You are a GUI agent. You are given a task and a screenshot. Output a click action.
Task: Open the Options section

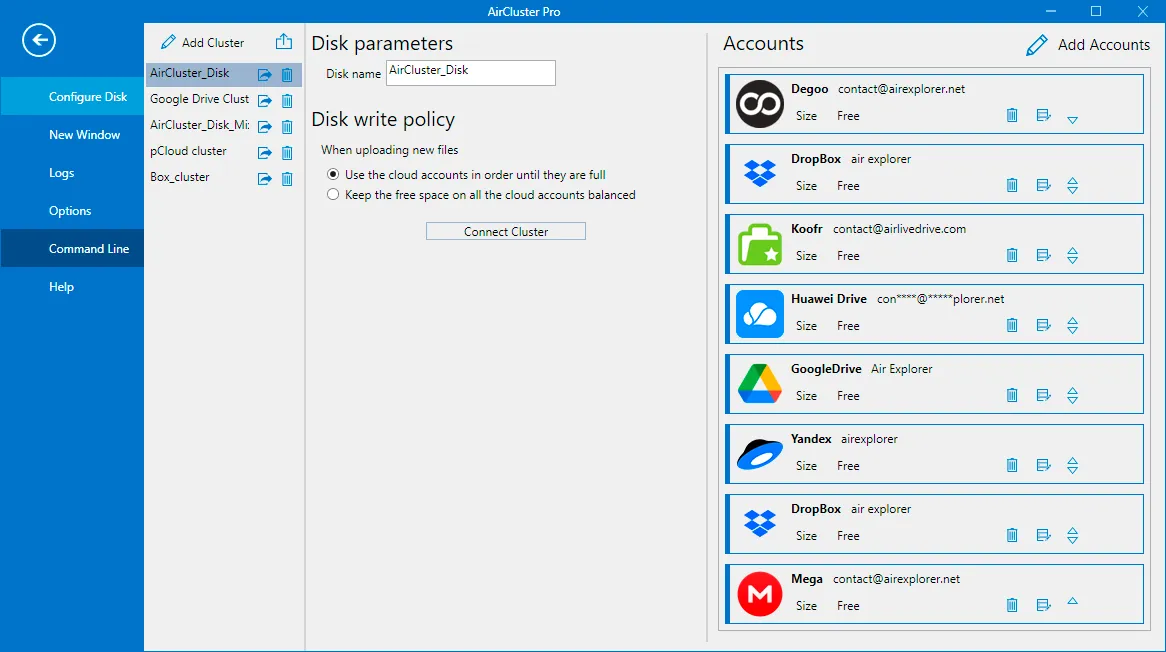pyautogui.click(x=72, y=210)
